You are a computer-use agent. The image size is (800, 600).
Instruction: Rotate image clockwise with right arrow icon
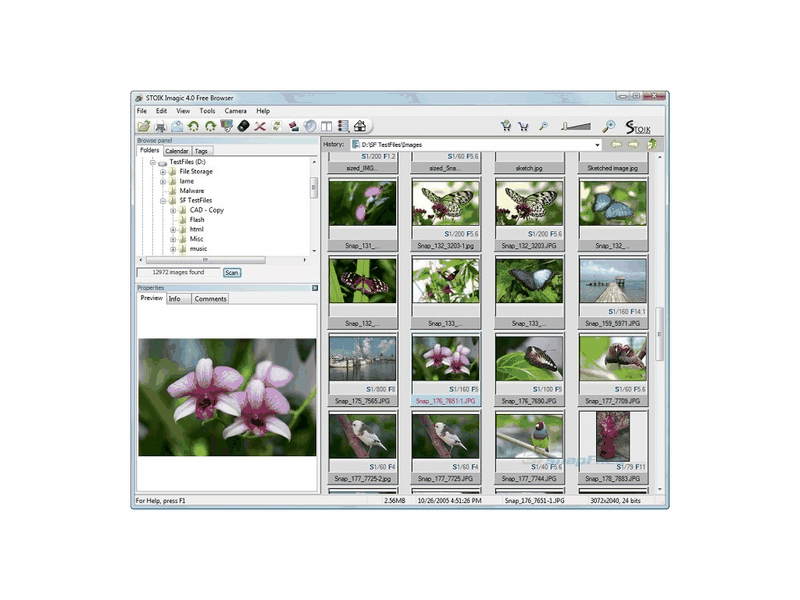[x=210, y=126]
